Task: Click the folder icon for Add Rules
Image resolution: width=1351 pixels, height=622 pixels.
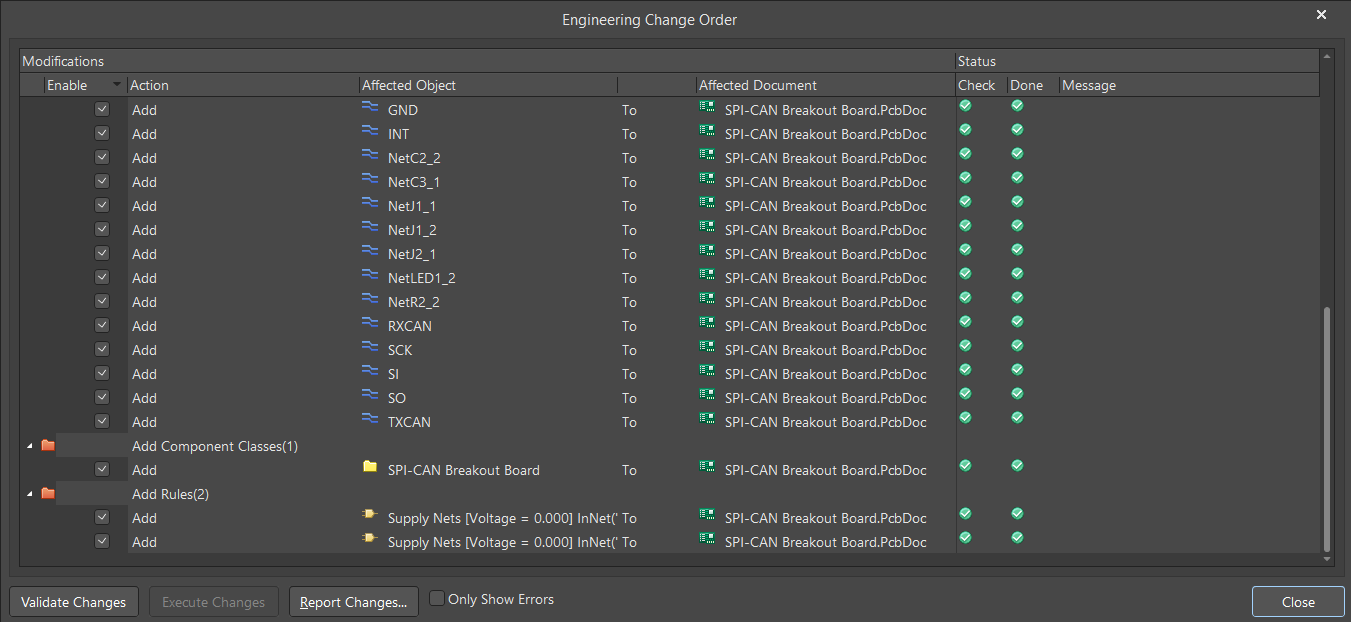Action: click(x=48, y=494)
